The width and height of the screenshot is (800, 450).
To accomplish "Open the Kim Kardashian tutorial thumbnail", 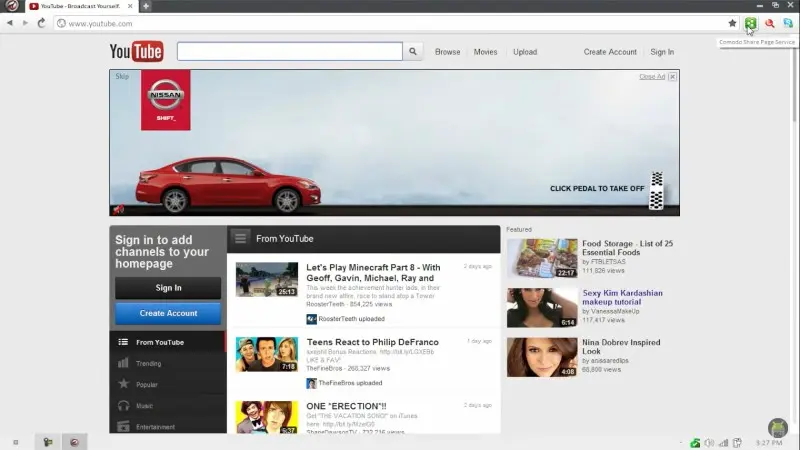I will pyautogui.click(x=542, y=308).
